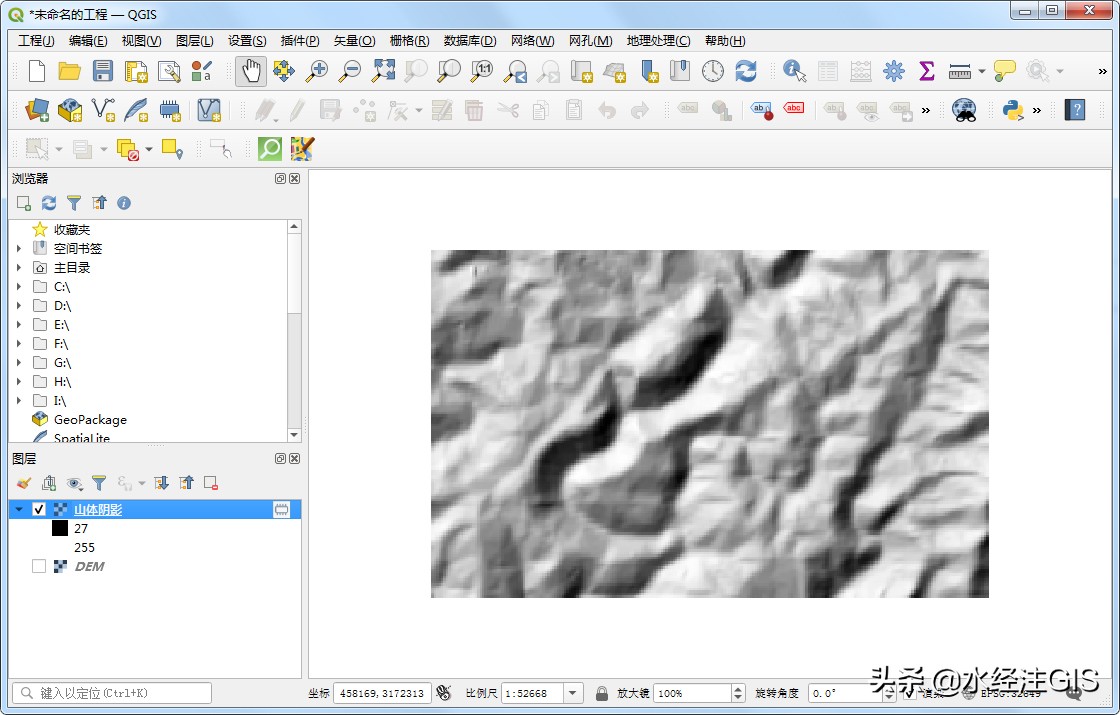Open layer styling brush in Layers panel
The height and width of the screenshot is (715, 1120).
click(x=24, y=484)
